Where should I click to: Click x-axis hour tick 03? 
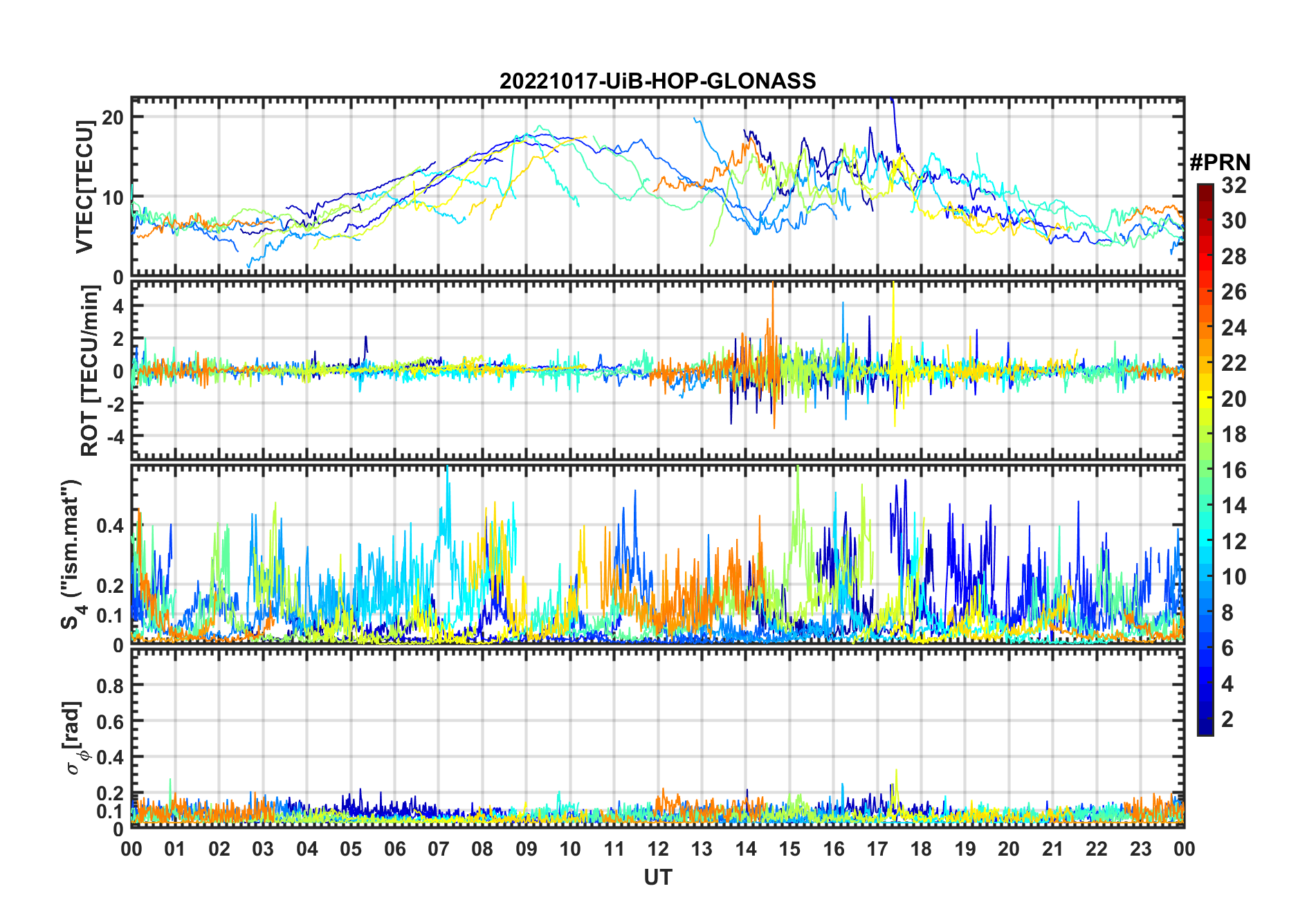tap(263, 849)
